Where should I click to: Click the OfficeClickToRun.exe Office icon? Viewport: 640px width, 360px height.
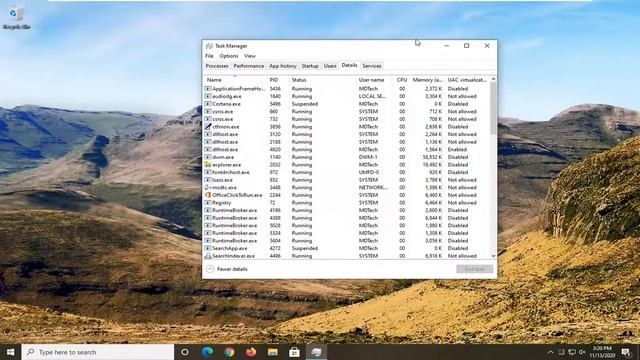click(x=208, y=195)
